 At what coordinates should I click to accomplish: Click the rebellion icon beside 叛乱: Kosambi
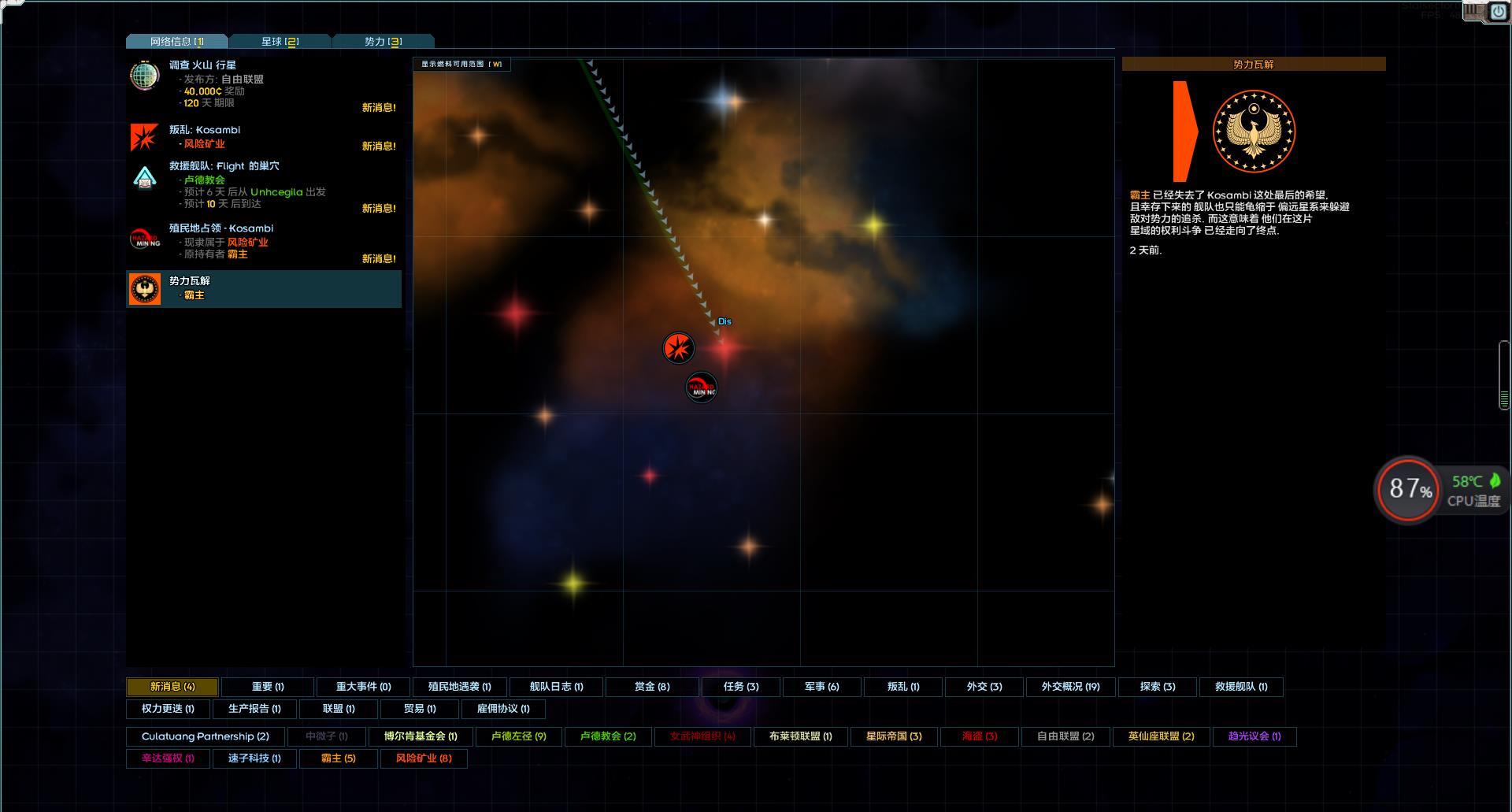145,137
